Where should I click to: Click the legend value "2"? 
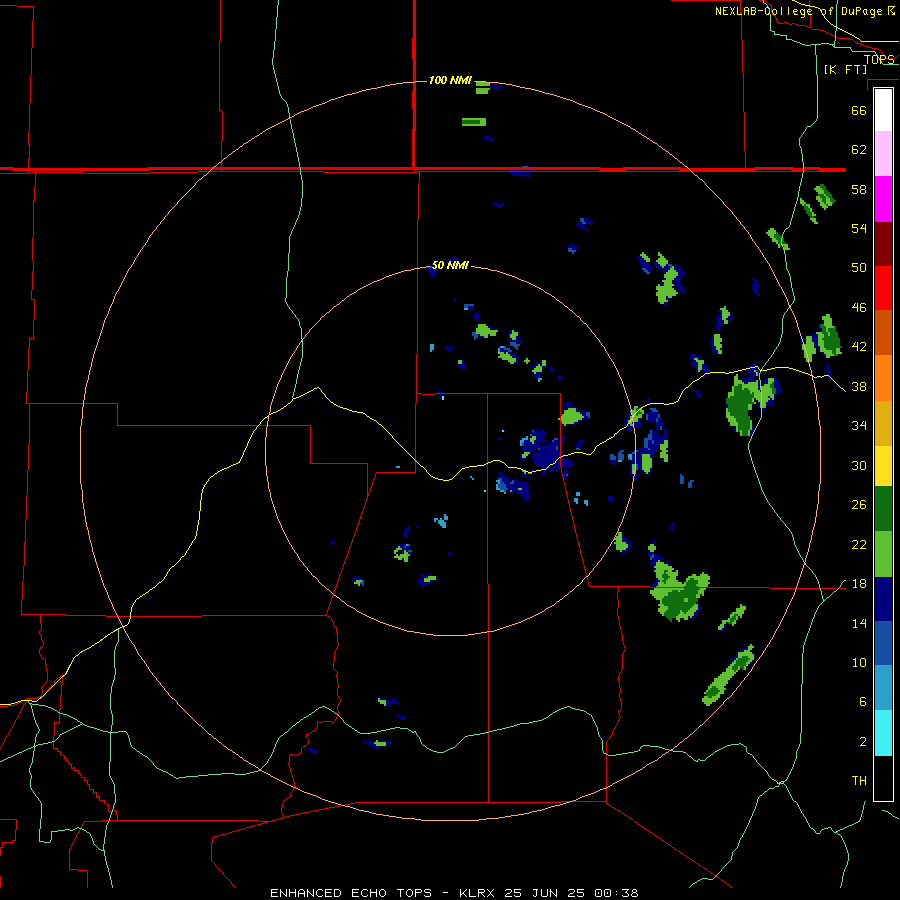[862, 742]
